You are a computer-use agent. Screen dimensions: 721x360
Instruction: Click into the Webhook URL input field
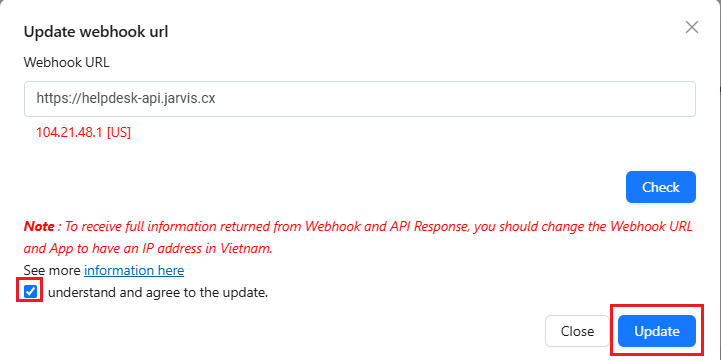(x=360, y=99)
